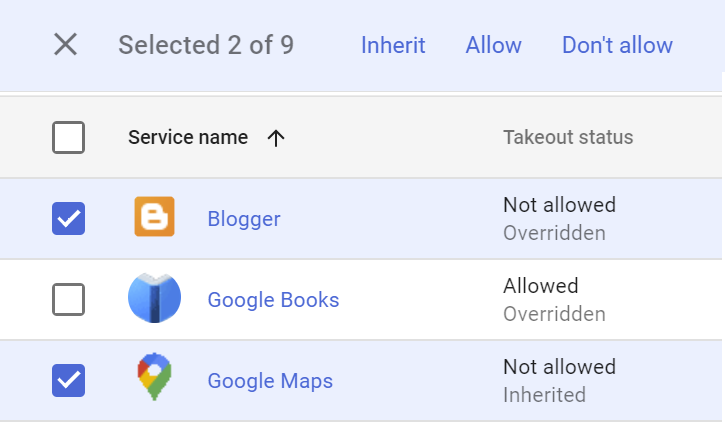Click the Google Maps pin icon
This screenshot has height=423, width=725.
click(154, 379)
